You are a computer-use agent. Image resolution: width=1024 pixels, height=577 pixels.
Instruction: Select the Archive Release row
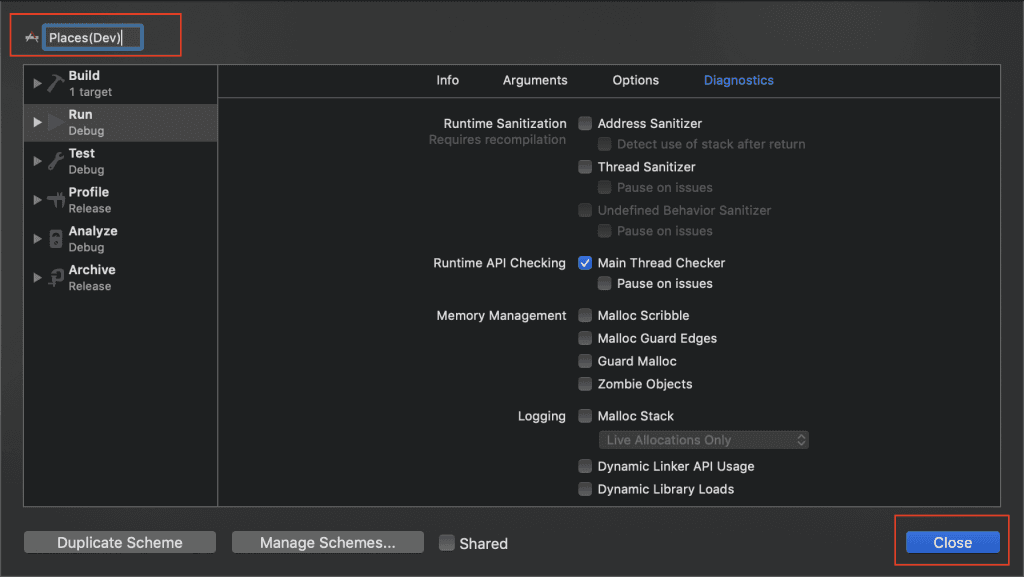tap(121, 277)
